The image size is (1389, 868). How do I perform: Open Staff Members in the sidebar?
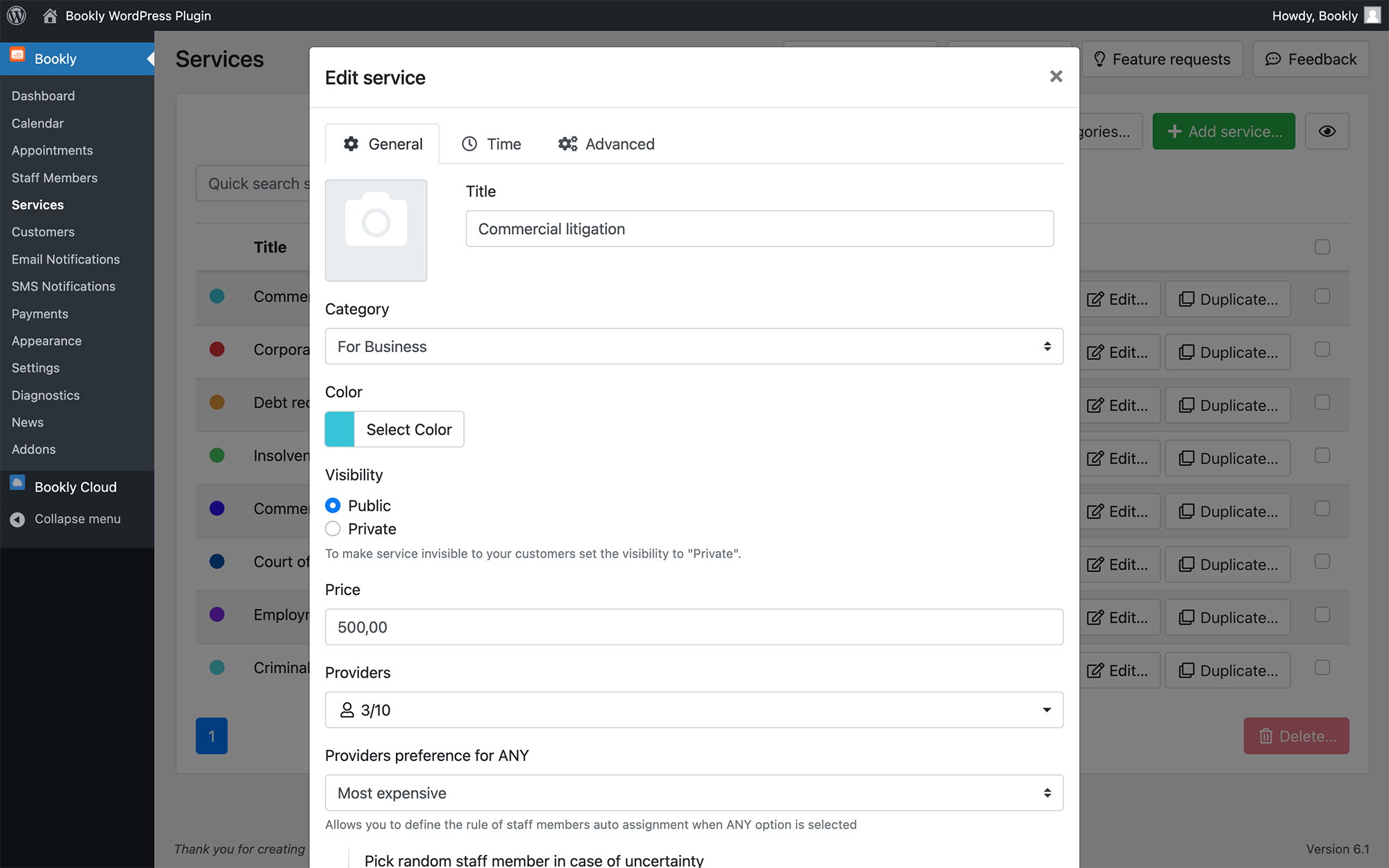tap(54, 178)
